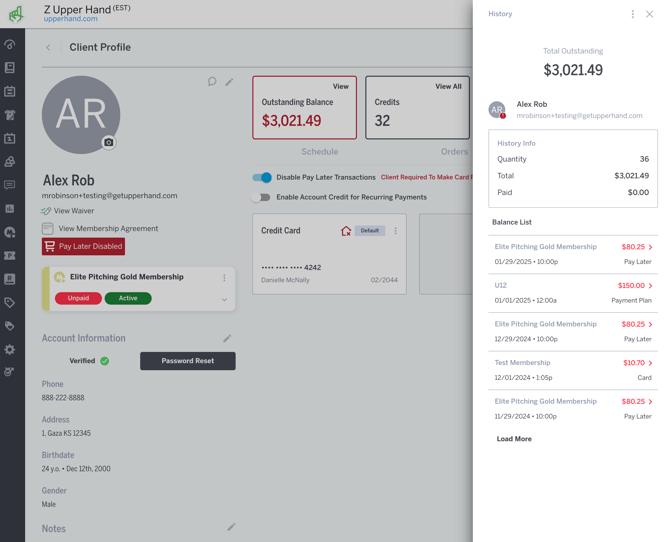Image resolution: width=670 pixels, height=542 pixels.
Task: Edit Account Information with pencil icon
Action: click(x=227, y=339)
